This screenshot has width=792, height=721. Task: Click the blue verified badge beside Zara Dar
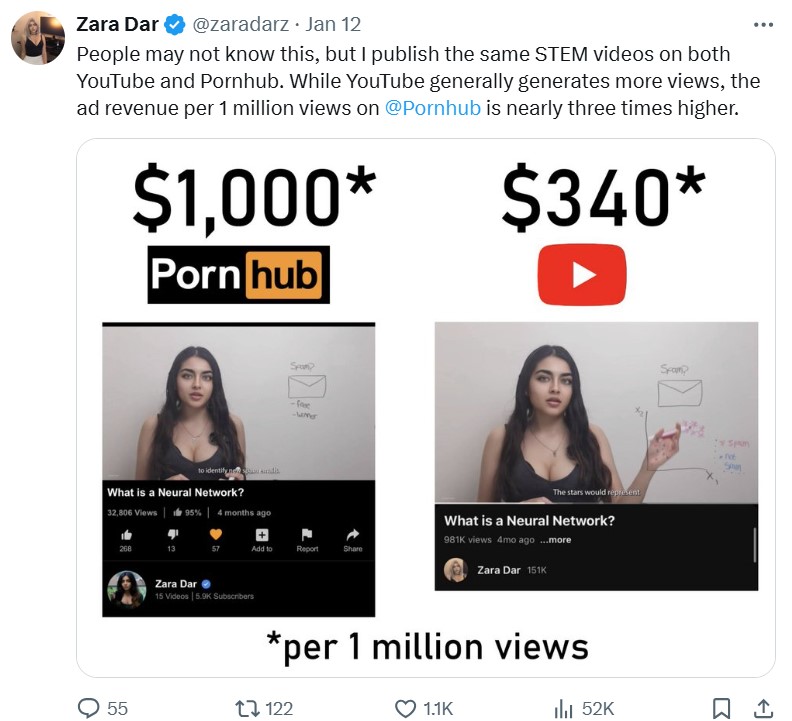[x=175, y=24]
